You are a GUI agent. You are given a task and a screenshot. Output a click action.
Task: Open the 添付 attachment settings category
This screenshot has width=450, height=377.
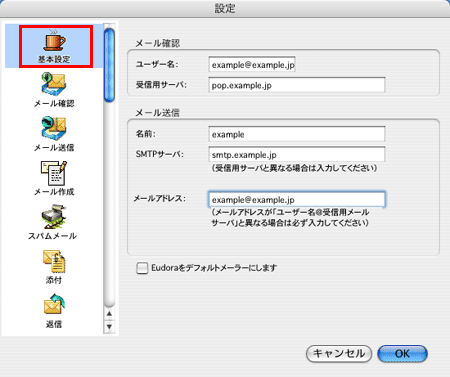(54, 267)
